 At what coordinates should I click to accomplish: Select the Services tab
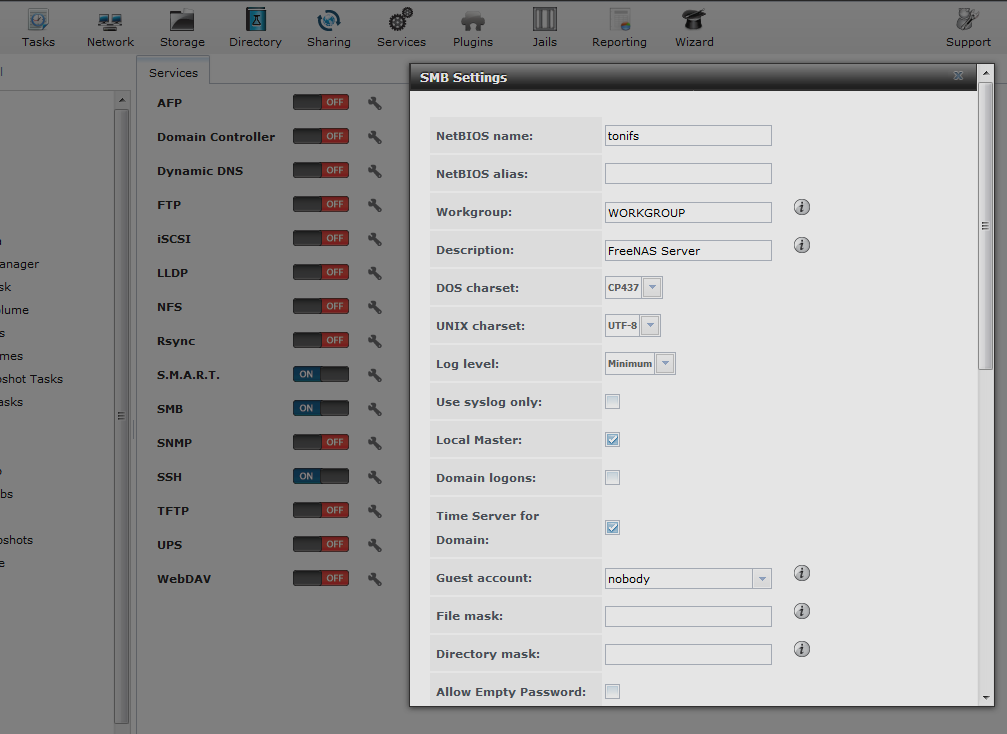click(x=173, y=73)
